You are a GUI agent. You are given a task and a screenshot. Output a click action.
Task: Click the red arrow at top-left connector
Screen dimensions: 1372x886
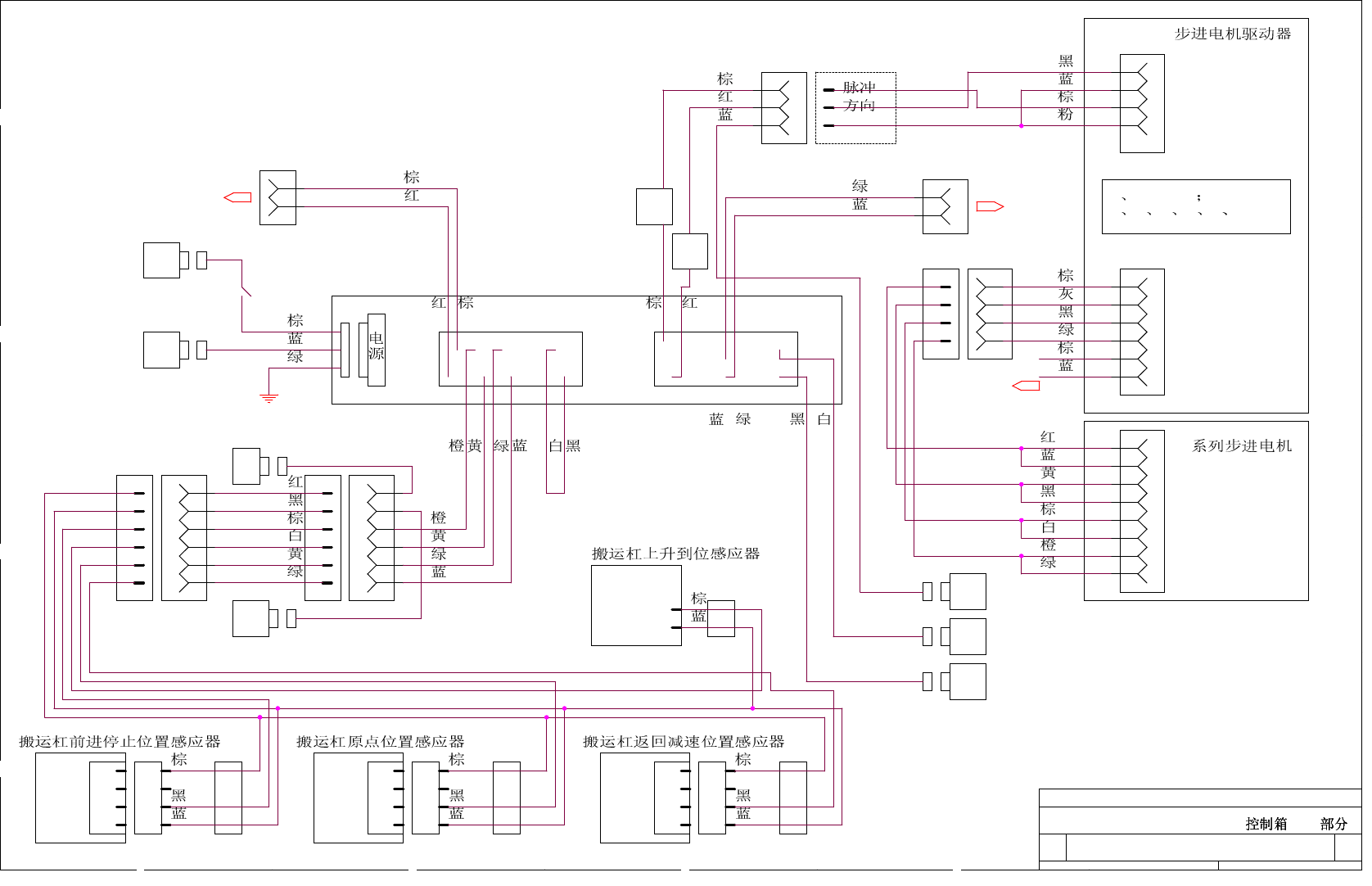tap(237, 197)
